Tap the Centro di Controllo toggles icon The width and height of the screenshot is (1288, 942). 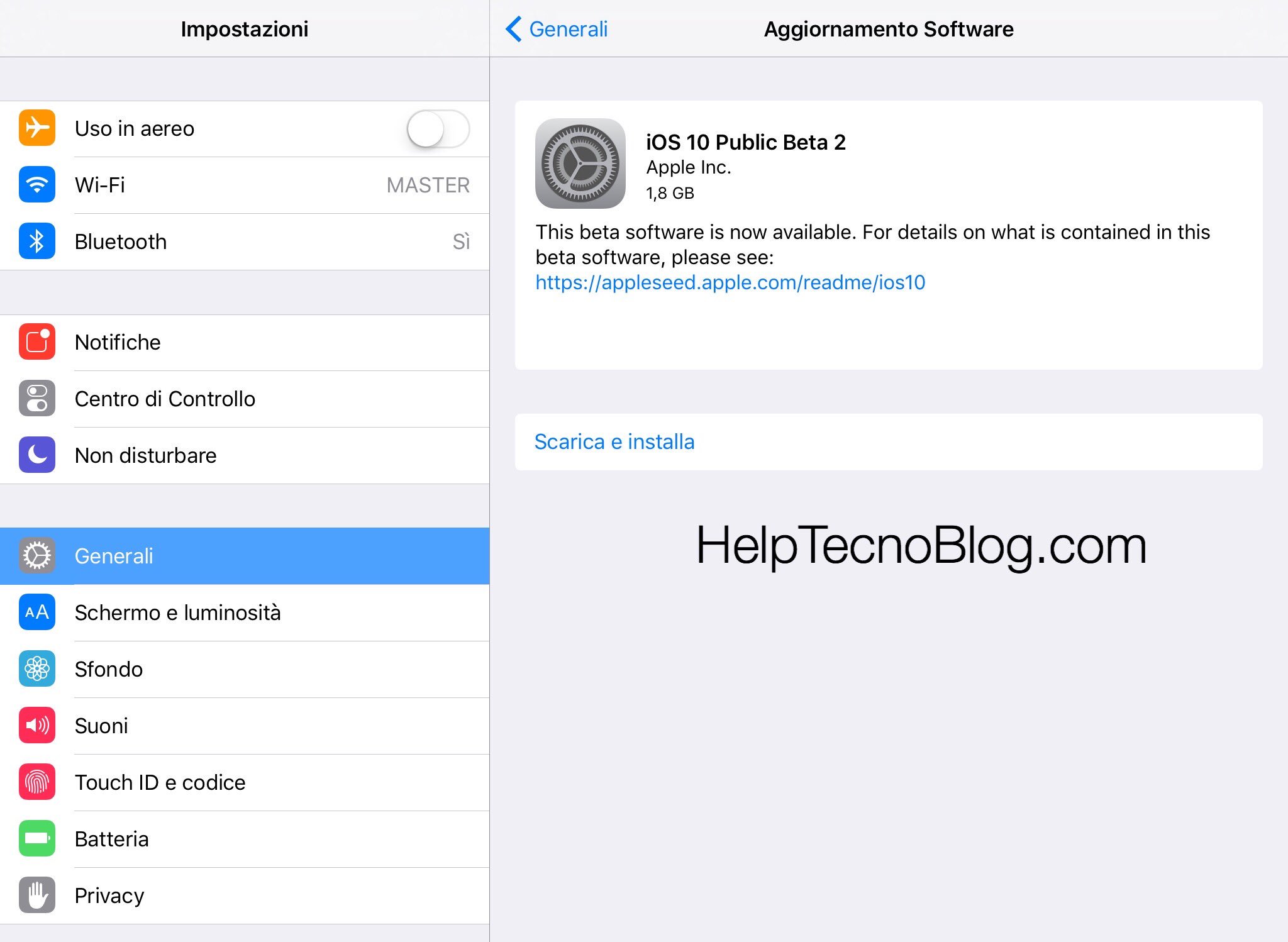(x=37, y=398)
